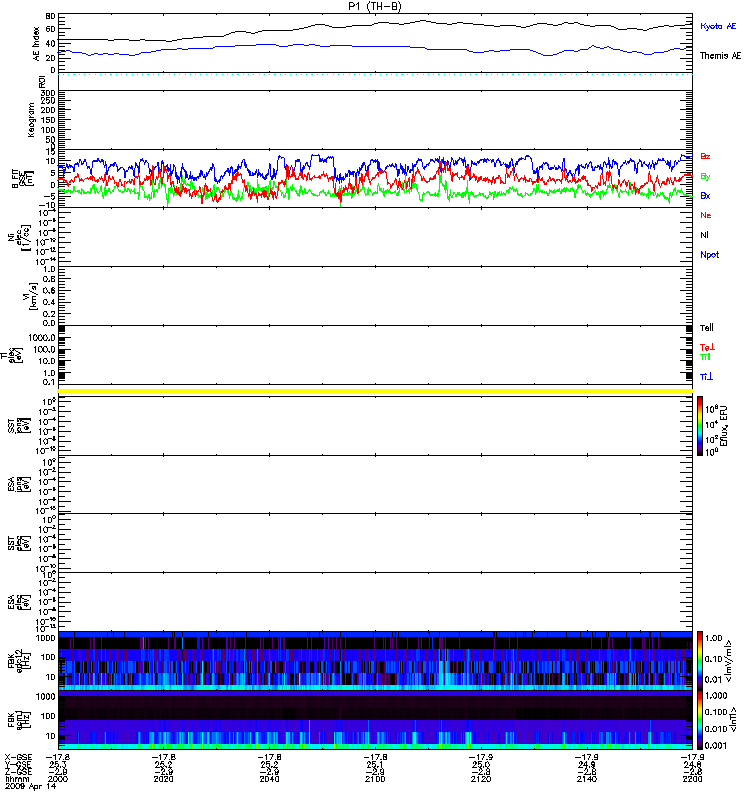Click the FBK scm Hz axis label
The width and height of the screenshot is (750, 800).
click(x=19, y=719)
